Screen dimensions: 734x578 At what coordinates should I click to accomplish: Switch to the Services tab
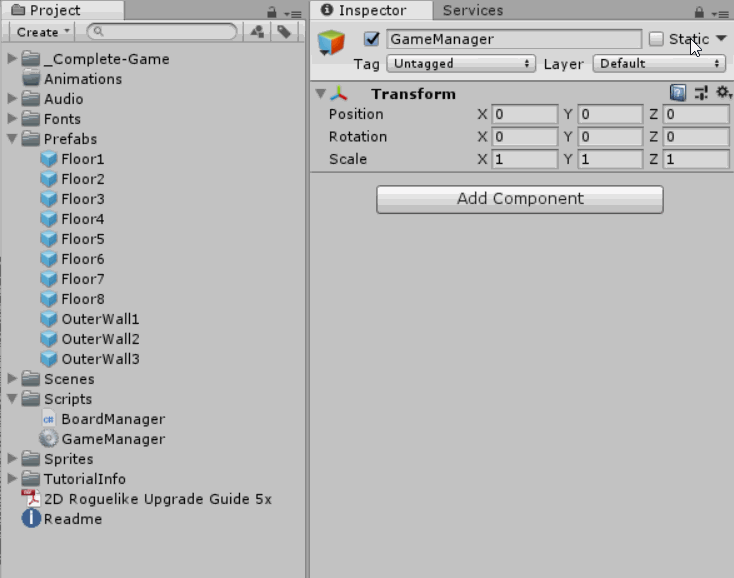pyautogui.click(x=473, y=10)
